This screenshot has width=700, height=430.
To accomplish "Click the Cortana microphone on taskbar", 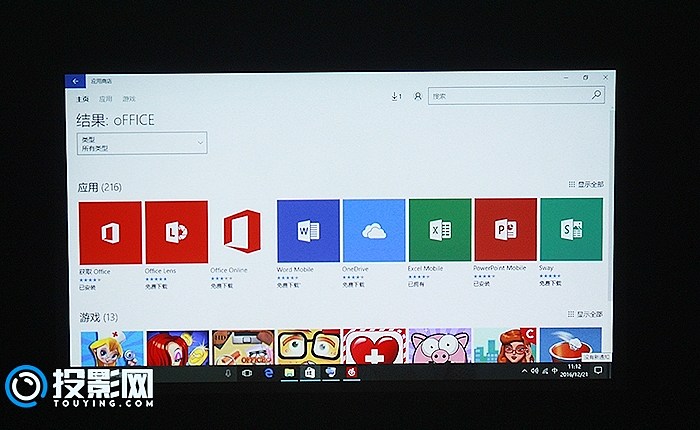I will 228,373.
